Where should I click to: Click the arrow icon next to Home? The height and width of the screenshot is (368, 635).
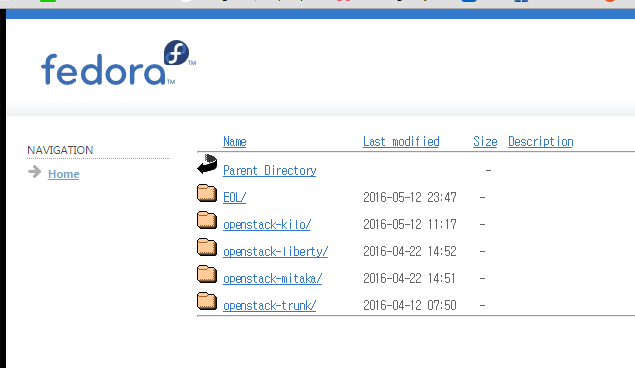click(35, 172)
